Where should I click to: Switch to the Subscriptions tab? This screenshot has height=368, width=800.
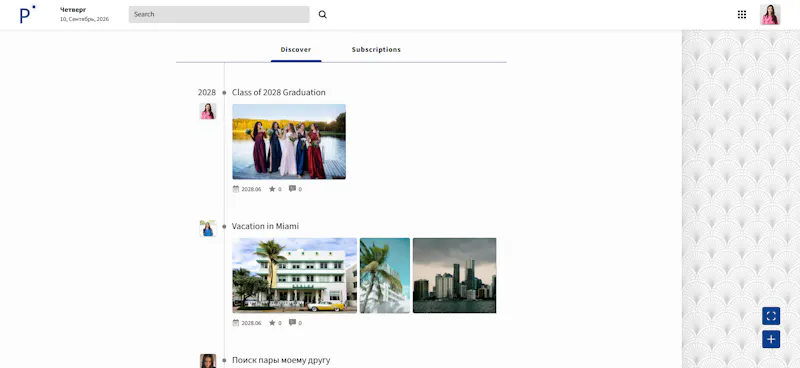pos(376,50)
